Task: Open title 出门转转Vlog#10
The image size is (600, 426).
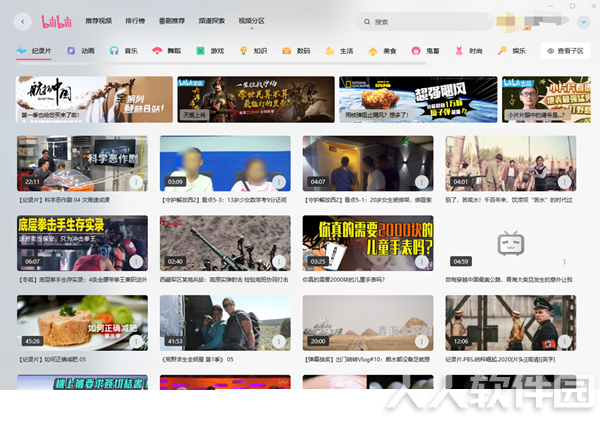Action: coord(367,359)
